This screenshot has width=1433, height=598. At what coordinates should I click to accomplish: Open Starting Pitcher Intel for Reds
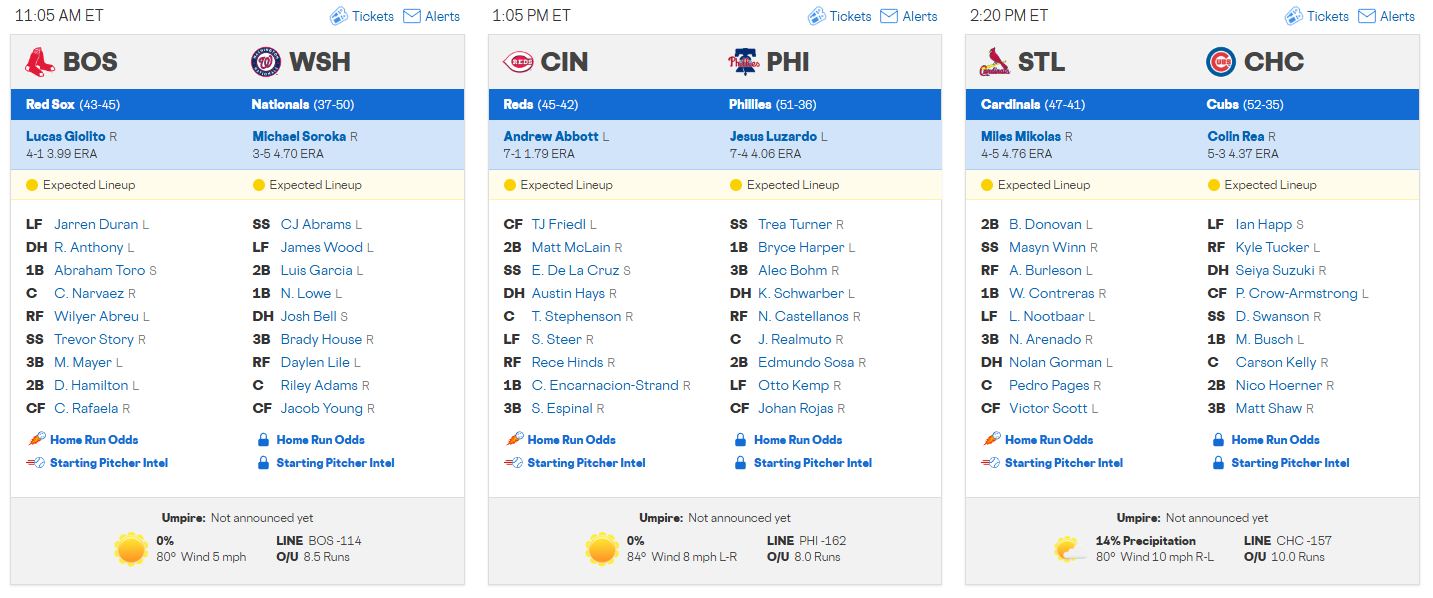[586, 463]
